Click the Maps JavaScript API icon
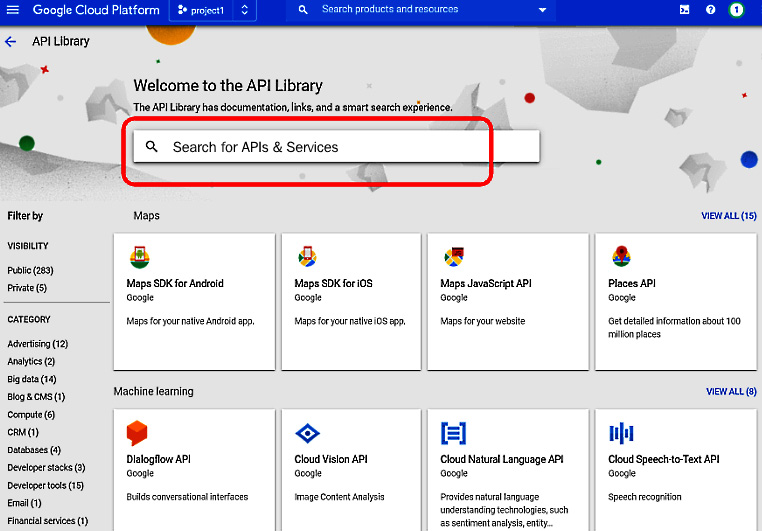Screen dimensions: 762x531 454,257
